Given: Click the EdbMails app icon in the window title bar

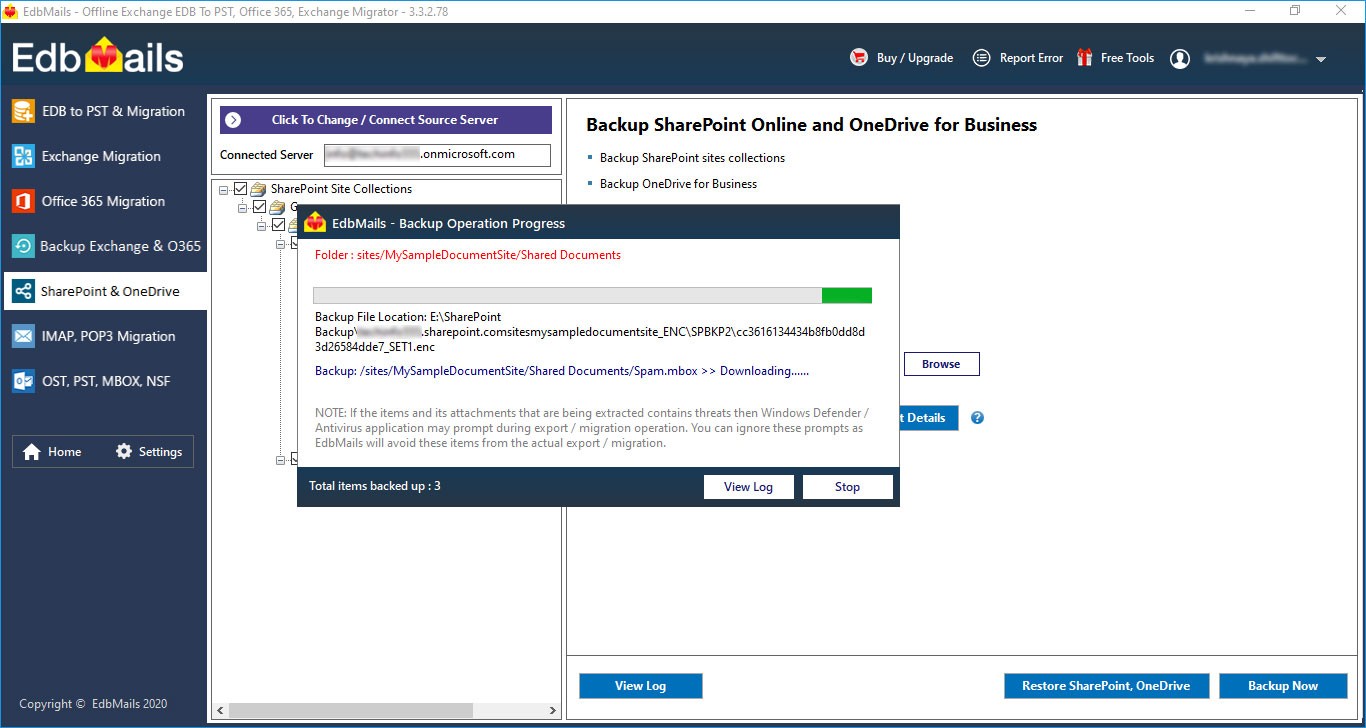Looking at the screenshot, I should pos(10,11).
